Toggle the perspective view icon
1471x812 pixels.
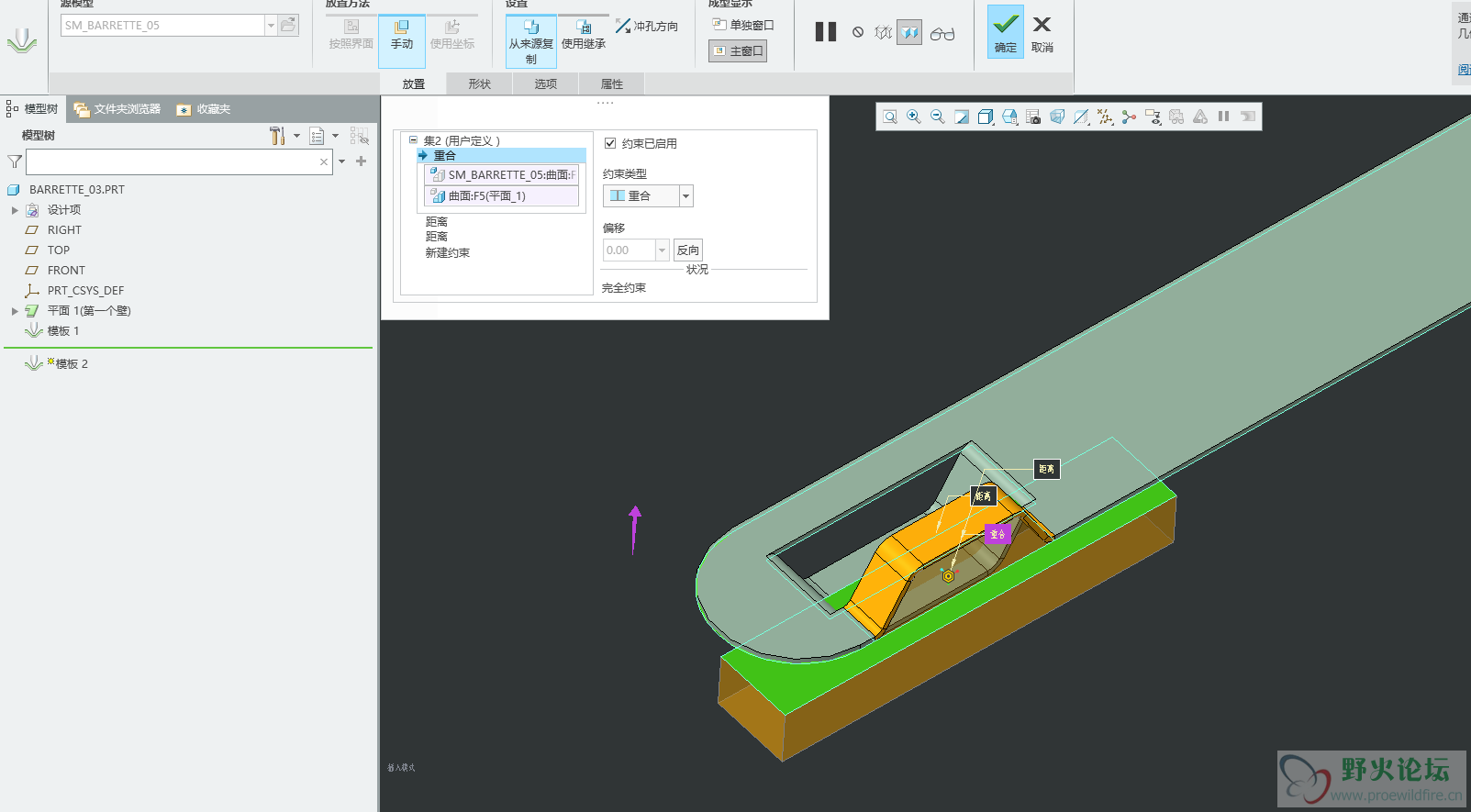(x=1057, y=117)
